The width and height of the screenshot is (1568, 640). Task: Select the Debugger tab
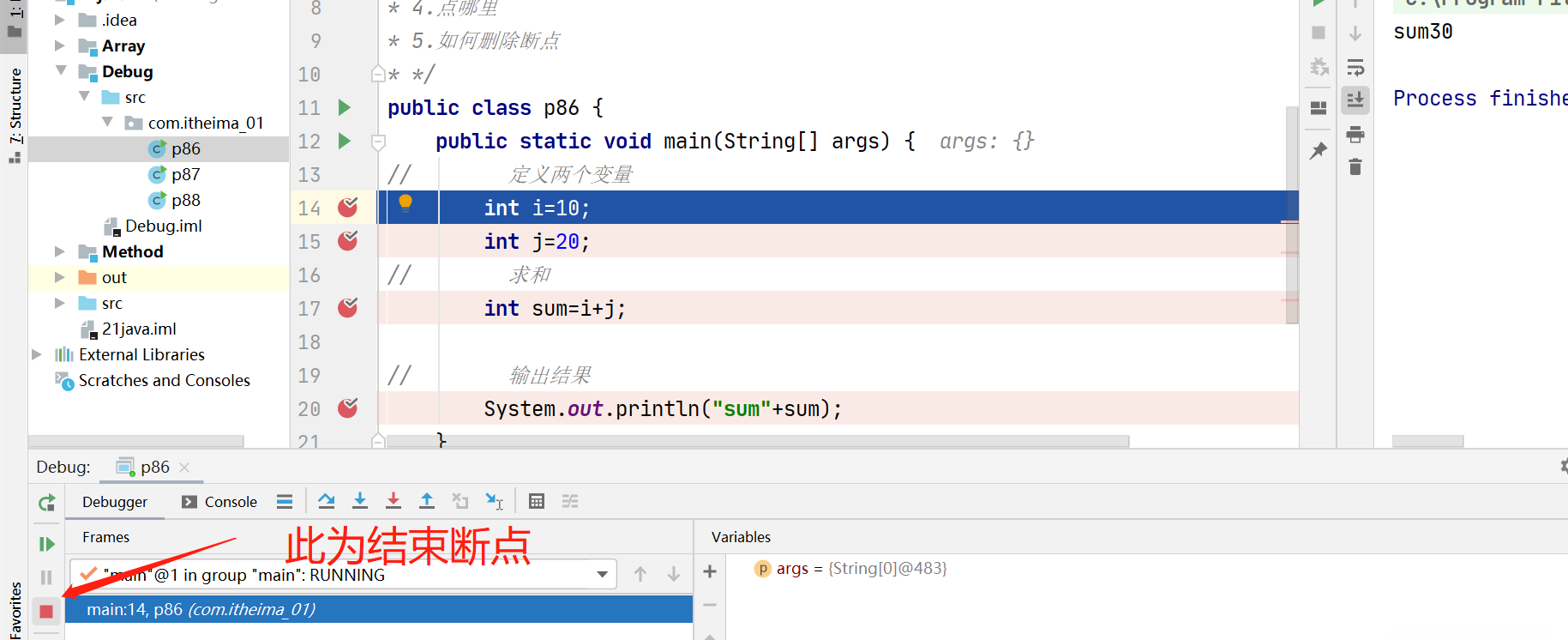click(x=115, y=502)
